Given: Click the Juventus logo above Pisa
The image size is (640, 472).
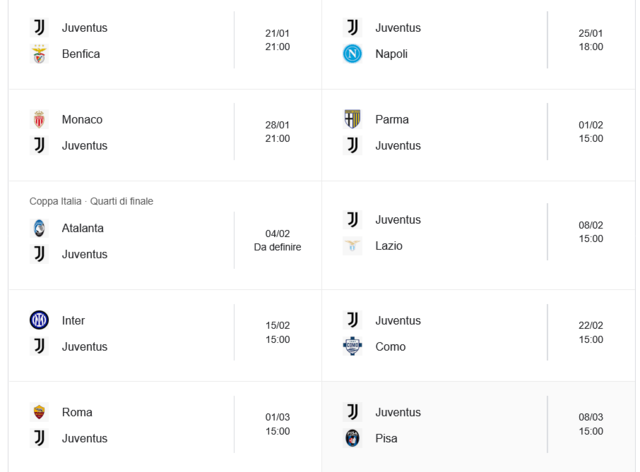Looking at the screenshot, I should point(352,412).
